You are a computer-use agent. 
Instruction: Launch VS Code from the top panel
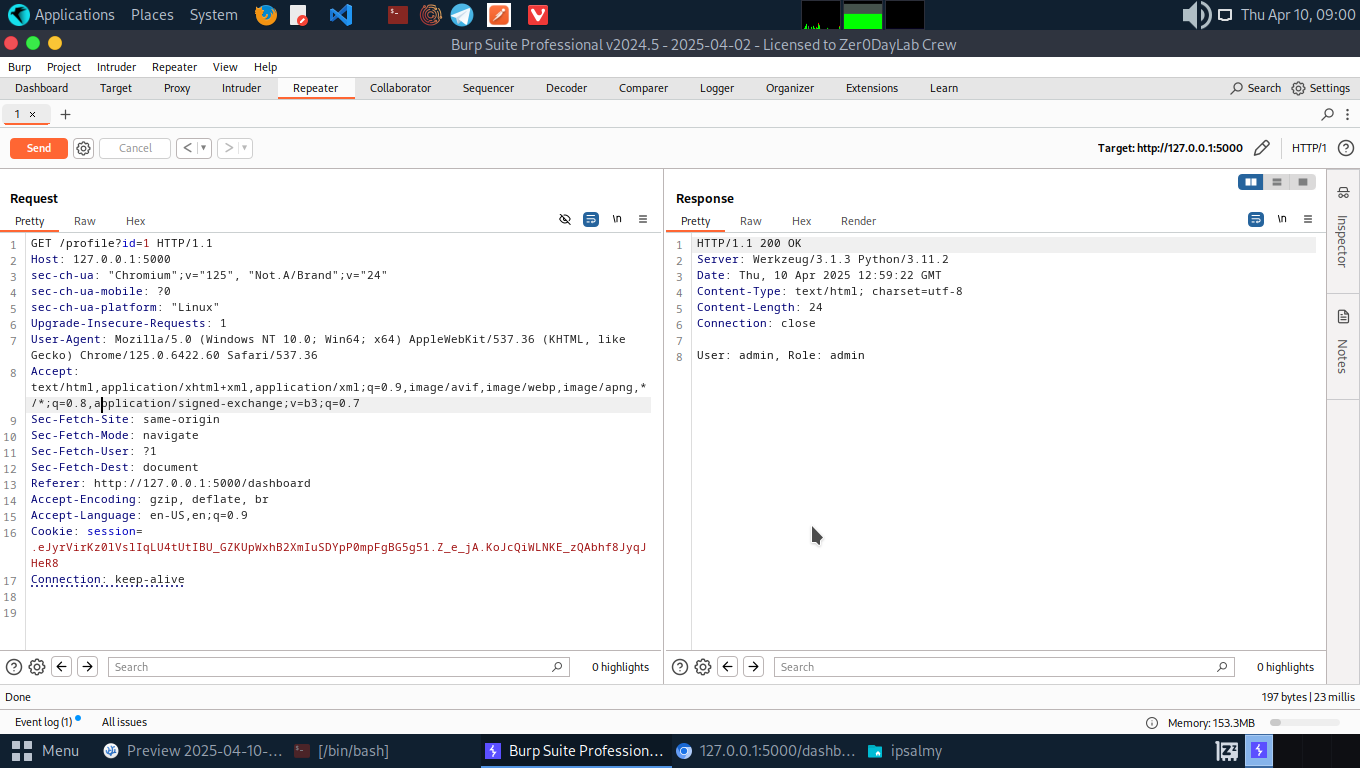coord(340,15)
